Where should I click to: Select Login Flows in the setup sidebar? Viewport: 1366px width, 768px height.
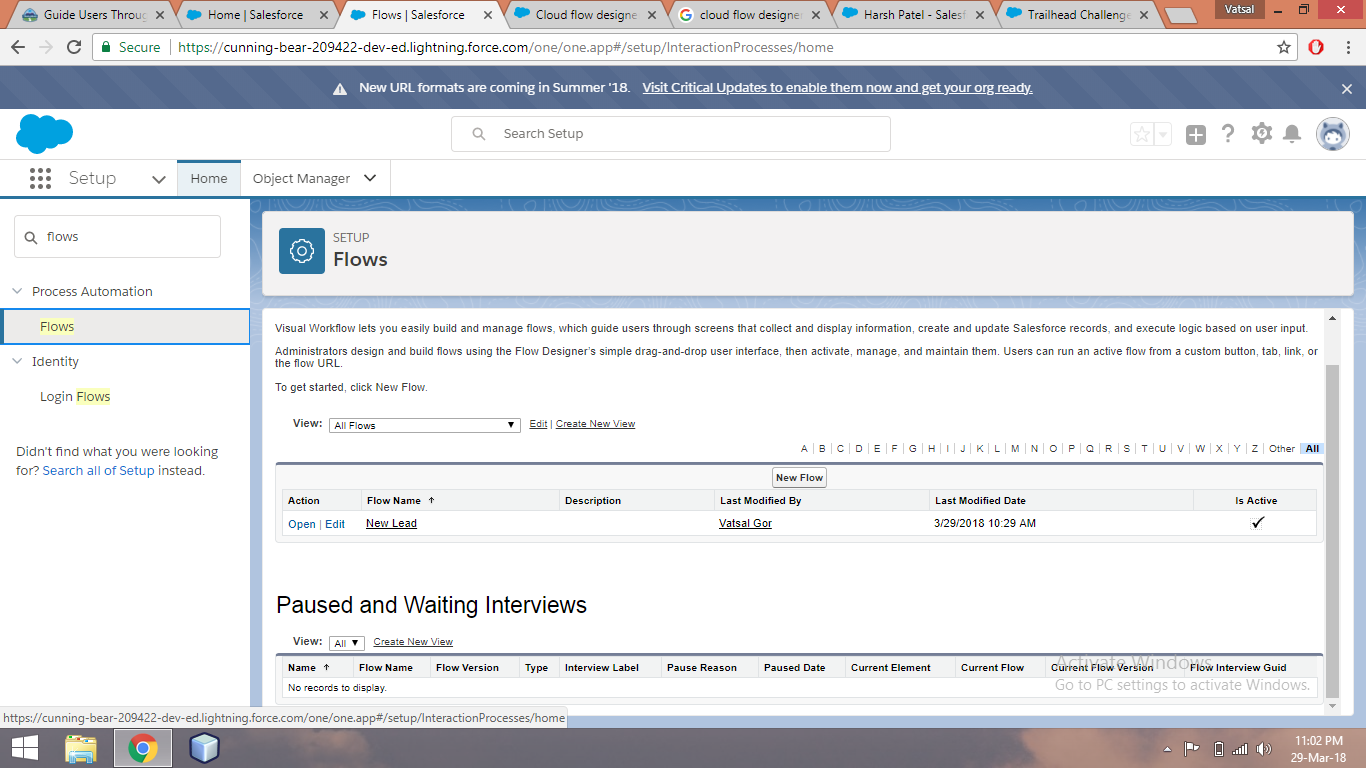(75, 397)
